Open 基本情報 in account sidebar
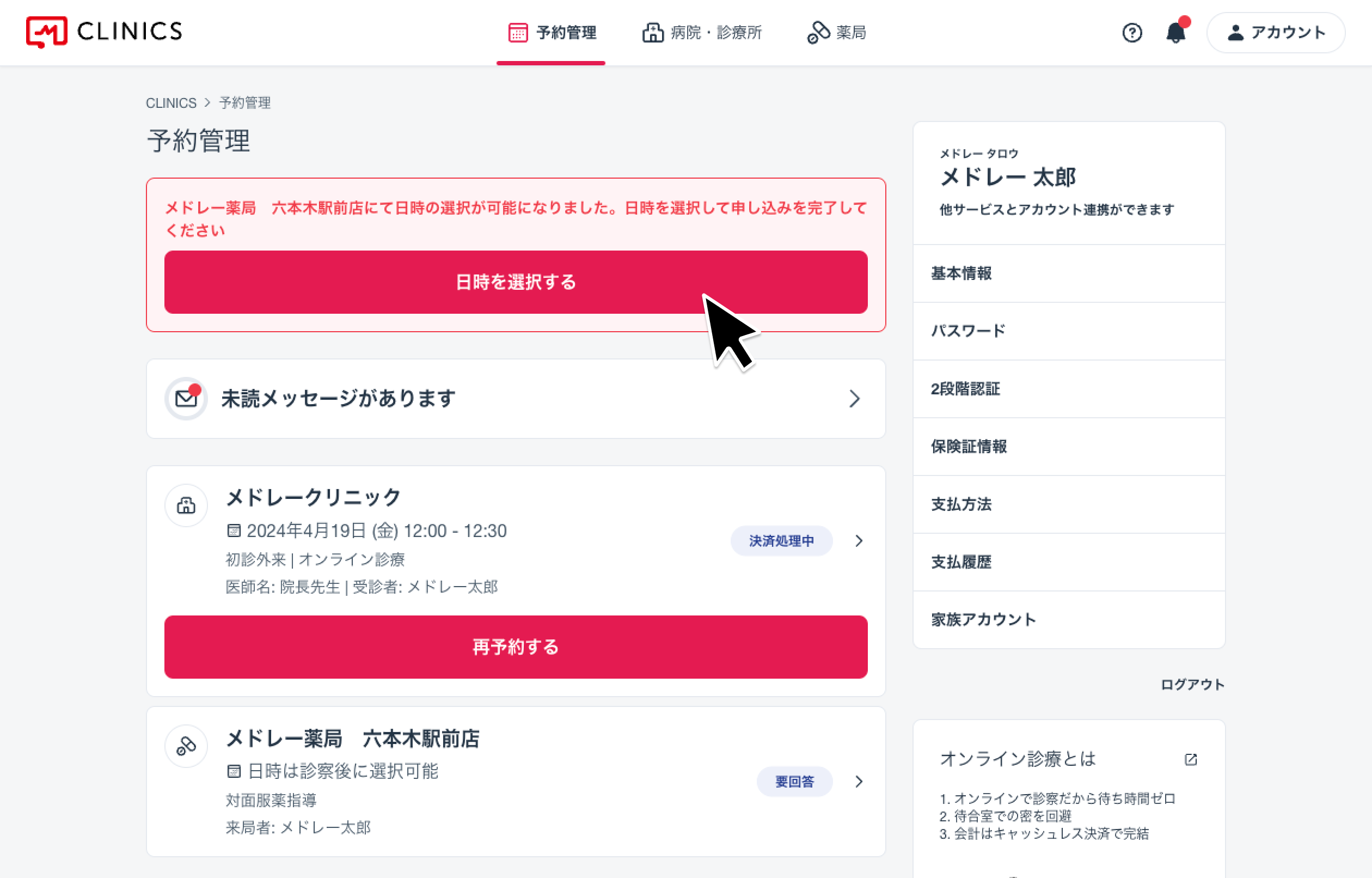 [1069, 273]
